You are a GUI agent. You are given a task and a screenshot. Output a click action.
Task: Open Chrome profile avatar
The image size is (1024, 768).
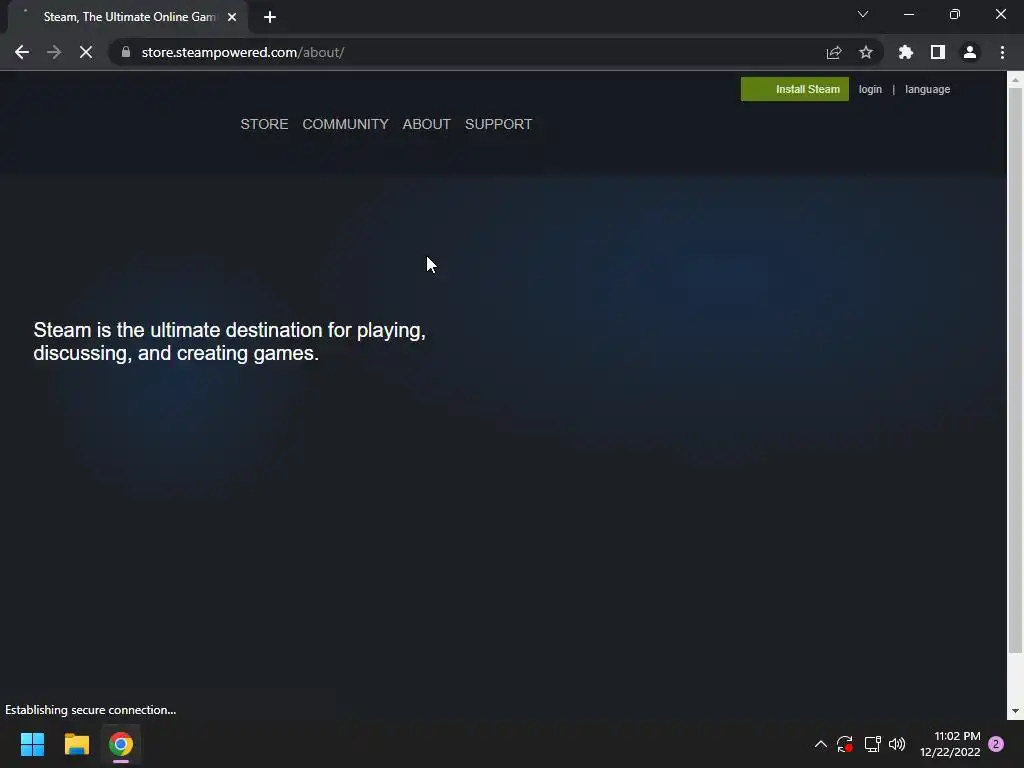click(969, 52)
